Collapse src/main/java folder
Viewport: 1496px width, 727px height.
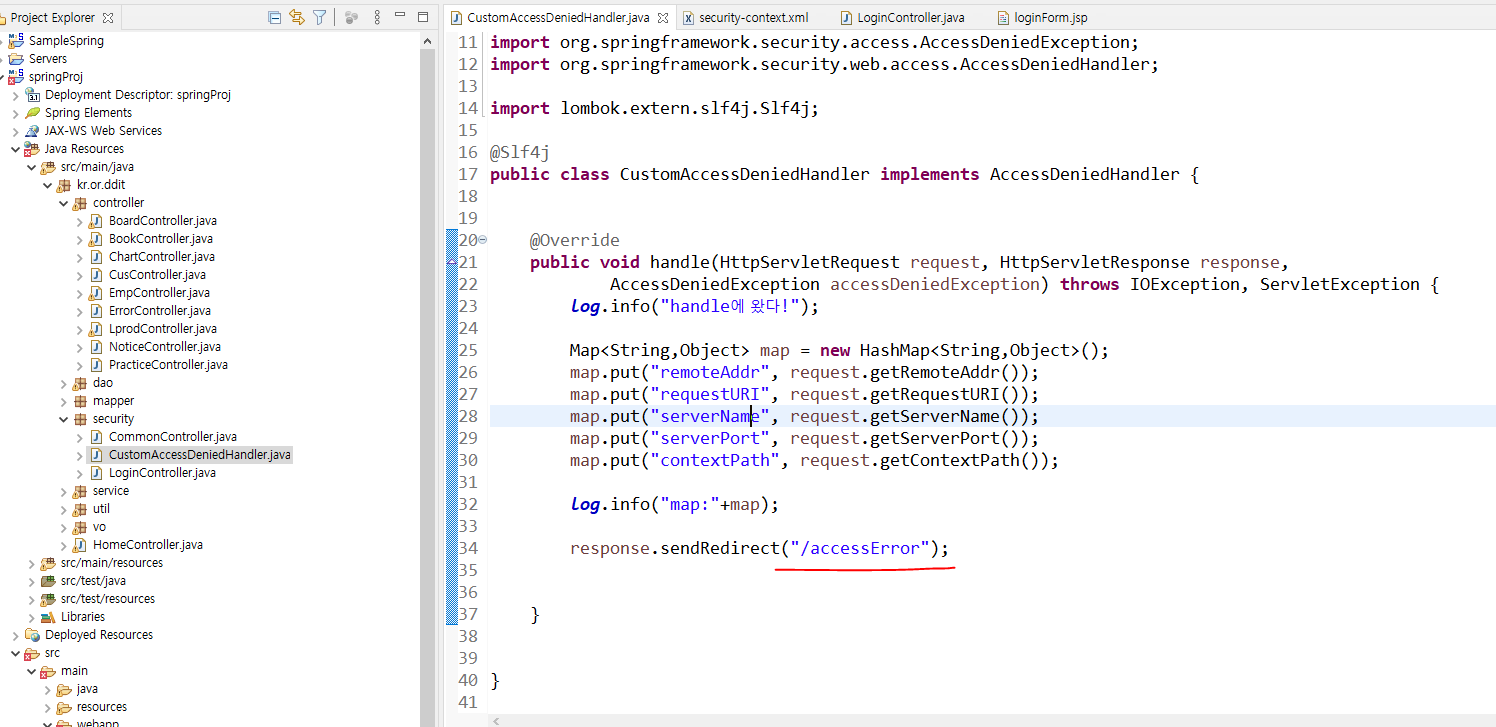coord(32,167)
